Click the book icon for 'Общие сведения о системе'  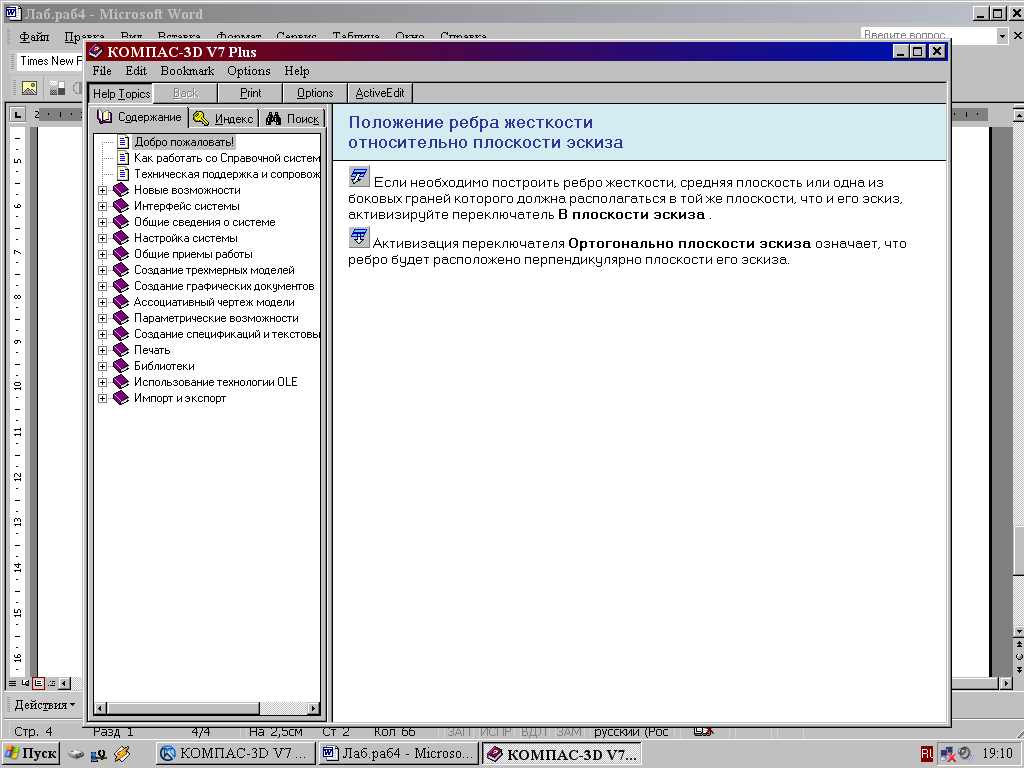click(121, 222)
